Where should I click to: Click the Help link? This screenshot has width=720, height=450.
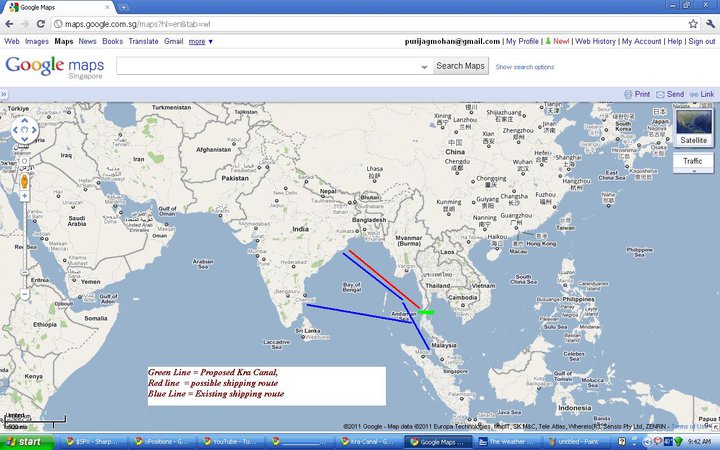click(x=675, y=41)
